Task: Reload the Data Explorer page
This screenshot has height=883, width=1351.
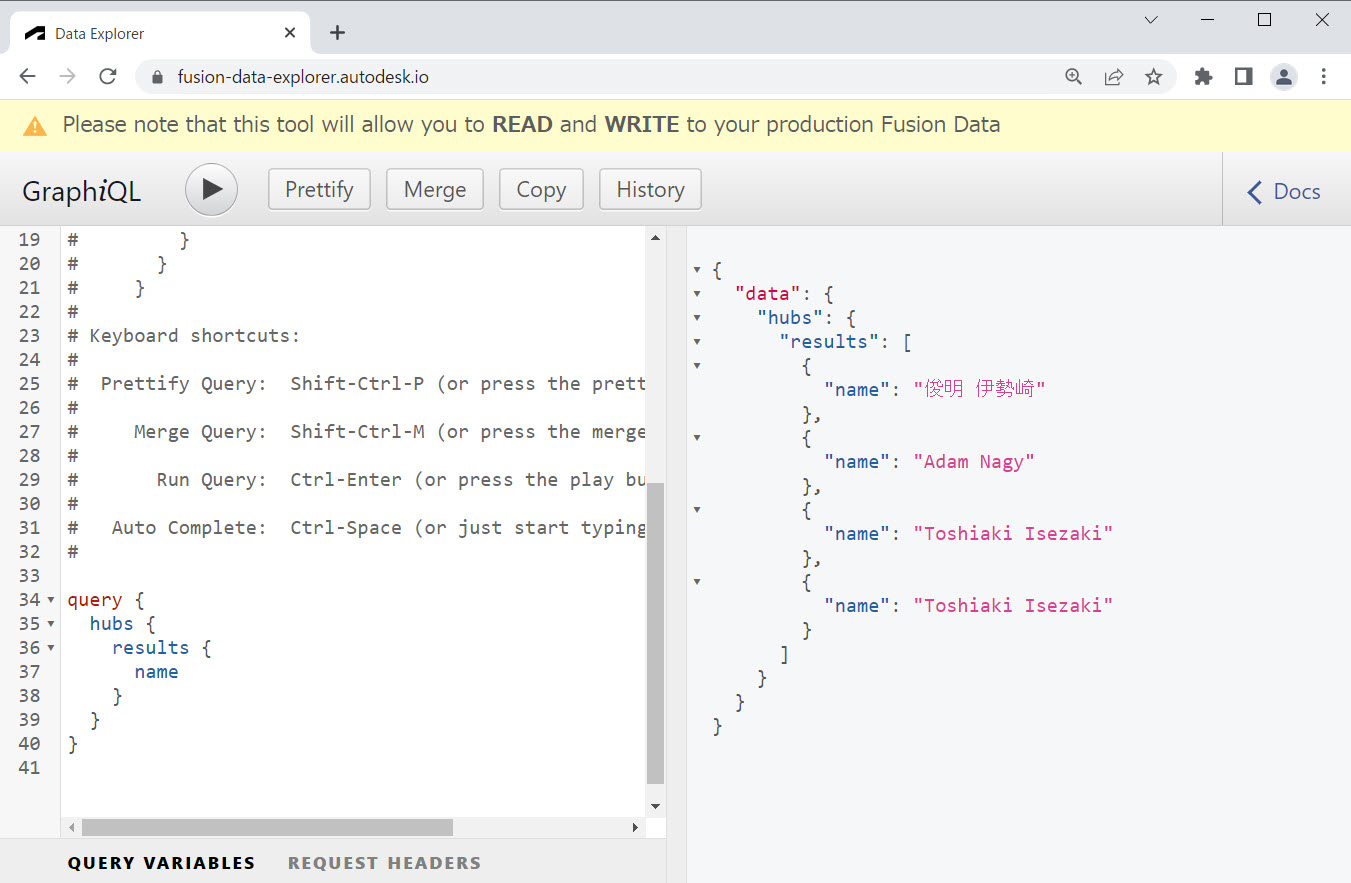Action: (108, 77)
